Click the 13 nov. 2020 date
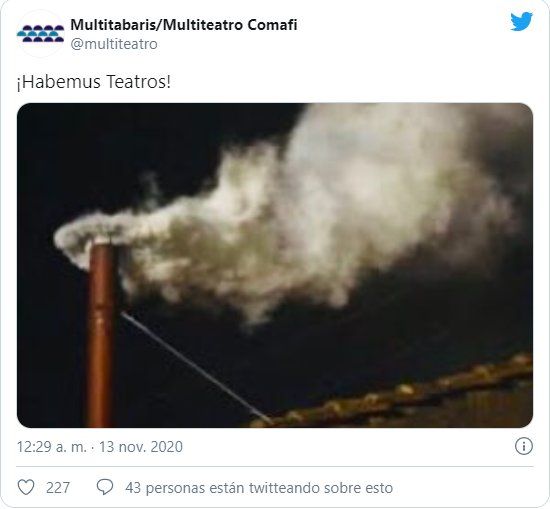 141,447
